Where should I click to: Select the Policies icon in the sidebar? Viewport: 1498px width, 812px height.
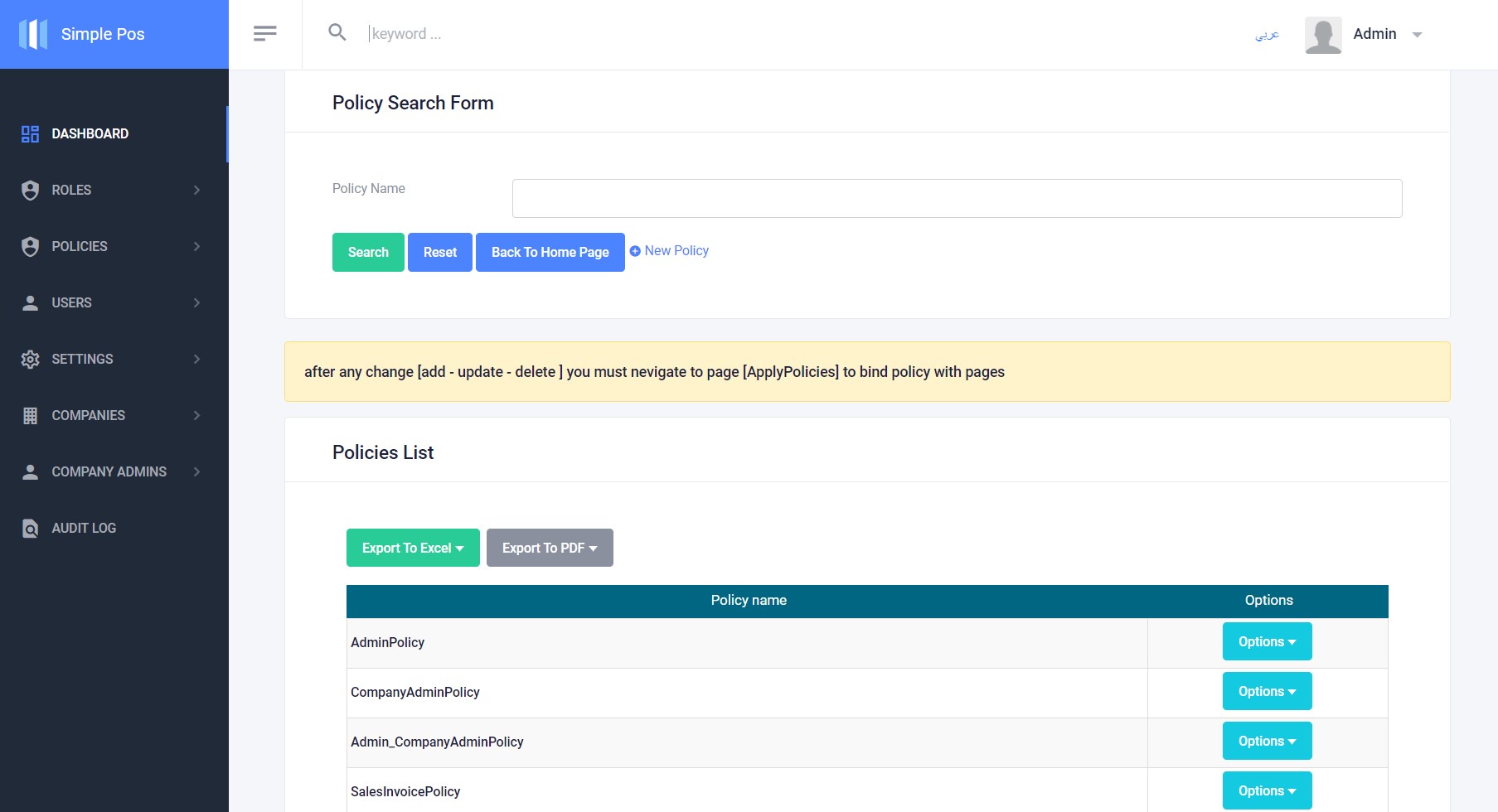tap(30, 246)
